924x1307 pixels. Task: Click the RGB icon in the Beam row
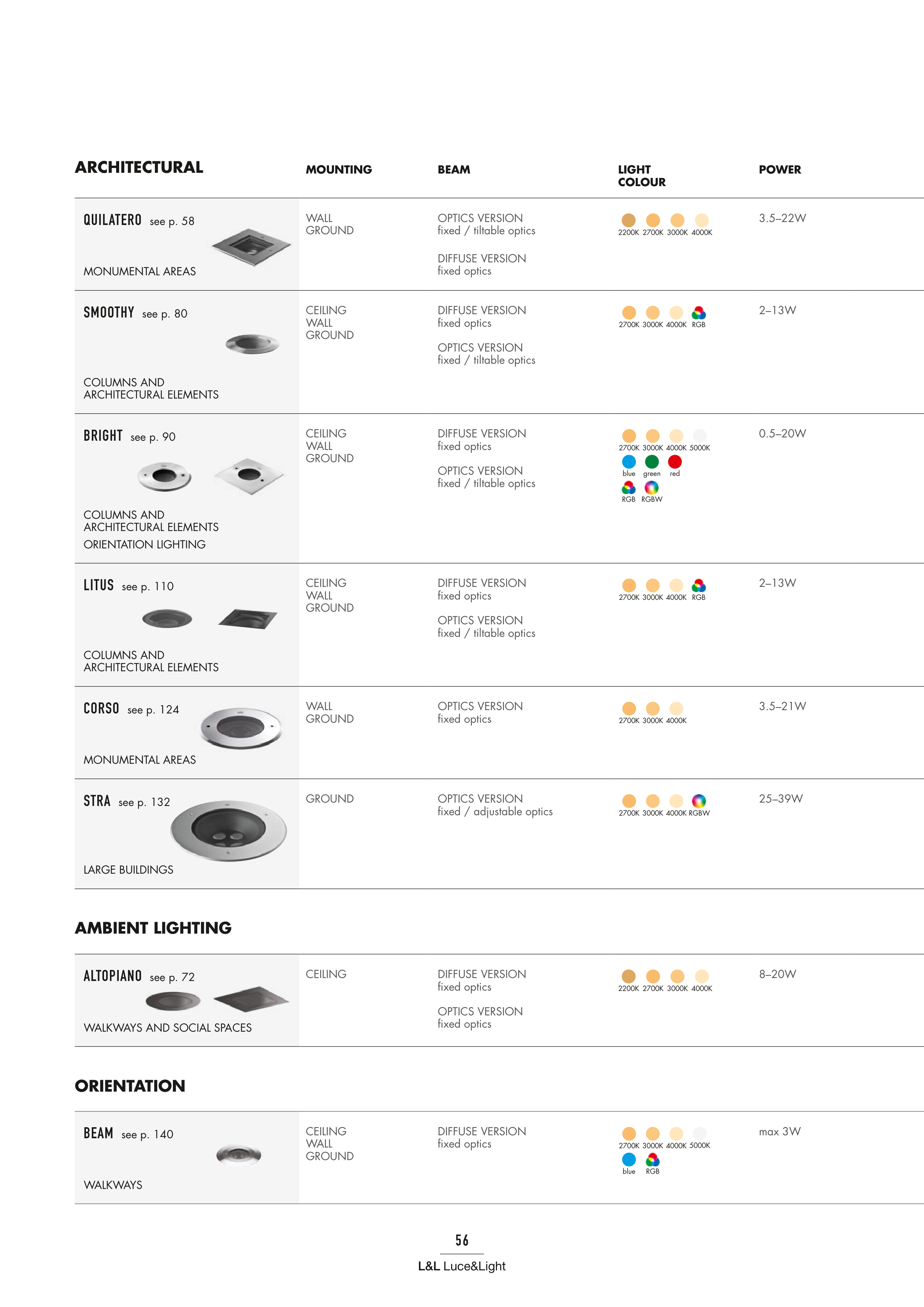click(x=652, y=1160)
